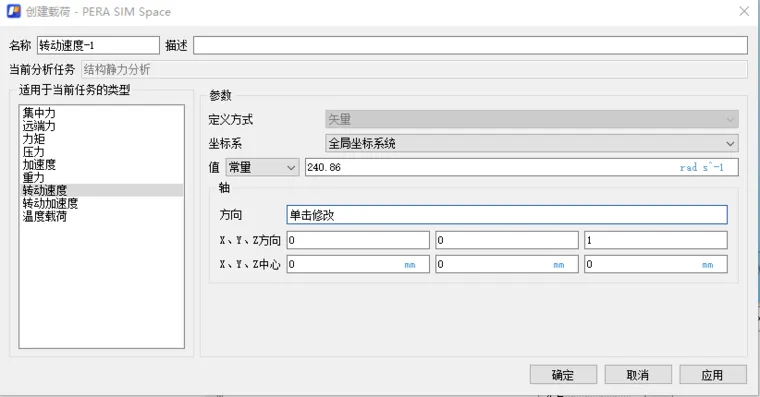Cancel with the 取消 button

tap(638, 375)
